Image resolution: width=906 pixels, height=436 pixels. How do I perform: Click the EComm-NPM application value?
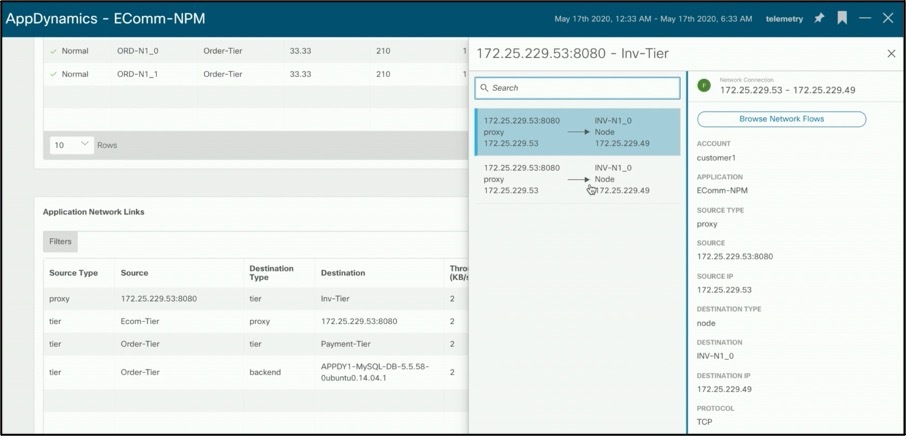722,190
